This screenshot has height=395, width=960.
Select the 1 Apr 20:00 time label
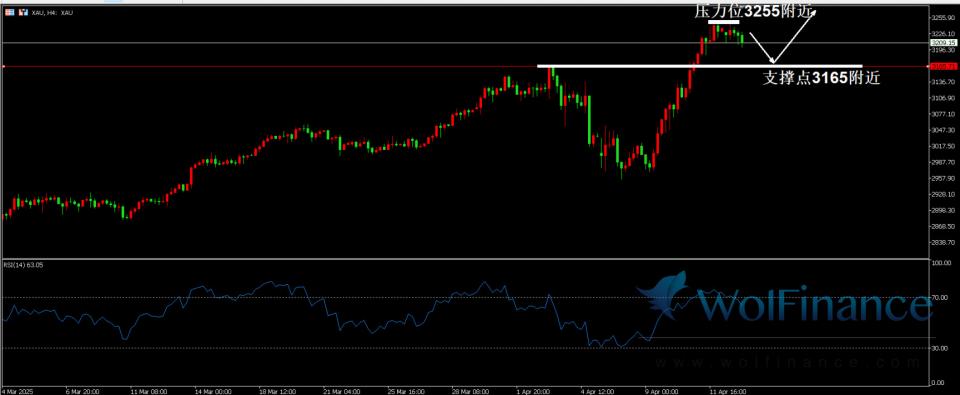[x=534, y=390]
